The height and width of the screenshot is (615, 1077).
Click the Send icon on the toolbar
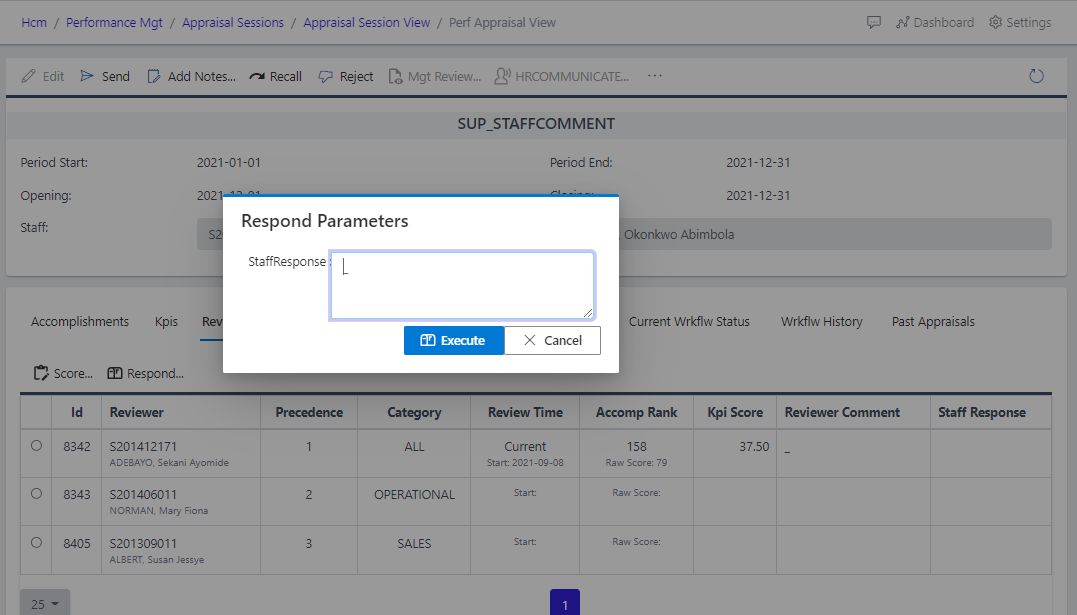(104, 75)
